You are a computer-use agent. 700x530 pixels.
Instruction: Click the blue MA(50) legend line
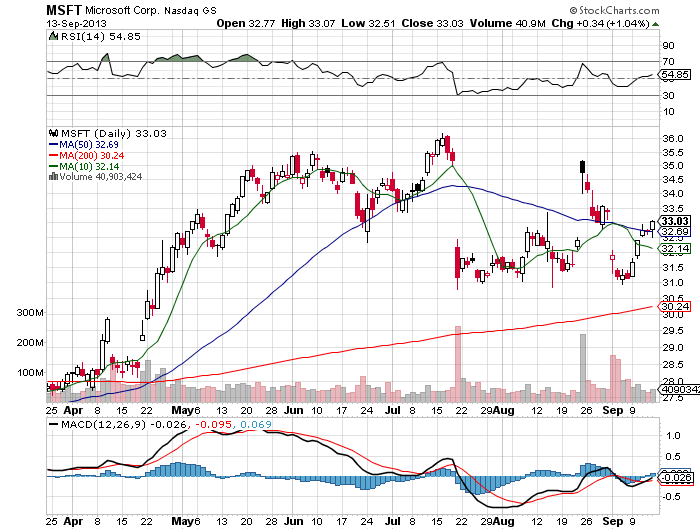tap(53, 144)
